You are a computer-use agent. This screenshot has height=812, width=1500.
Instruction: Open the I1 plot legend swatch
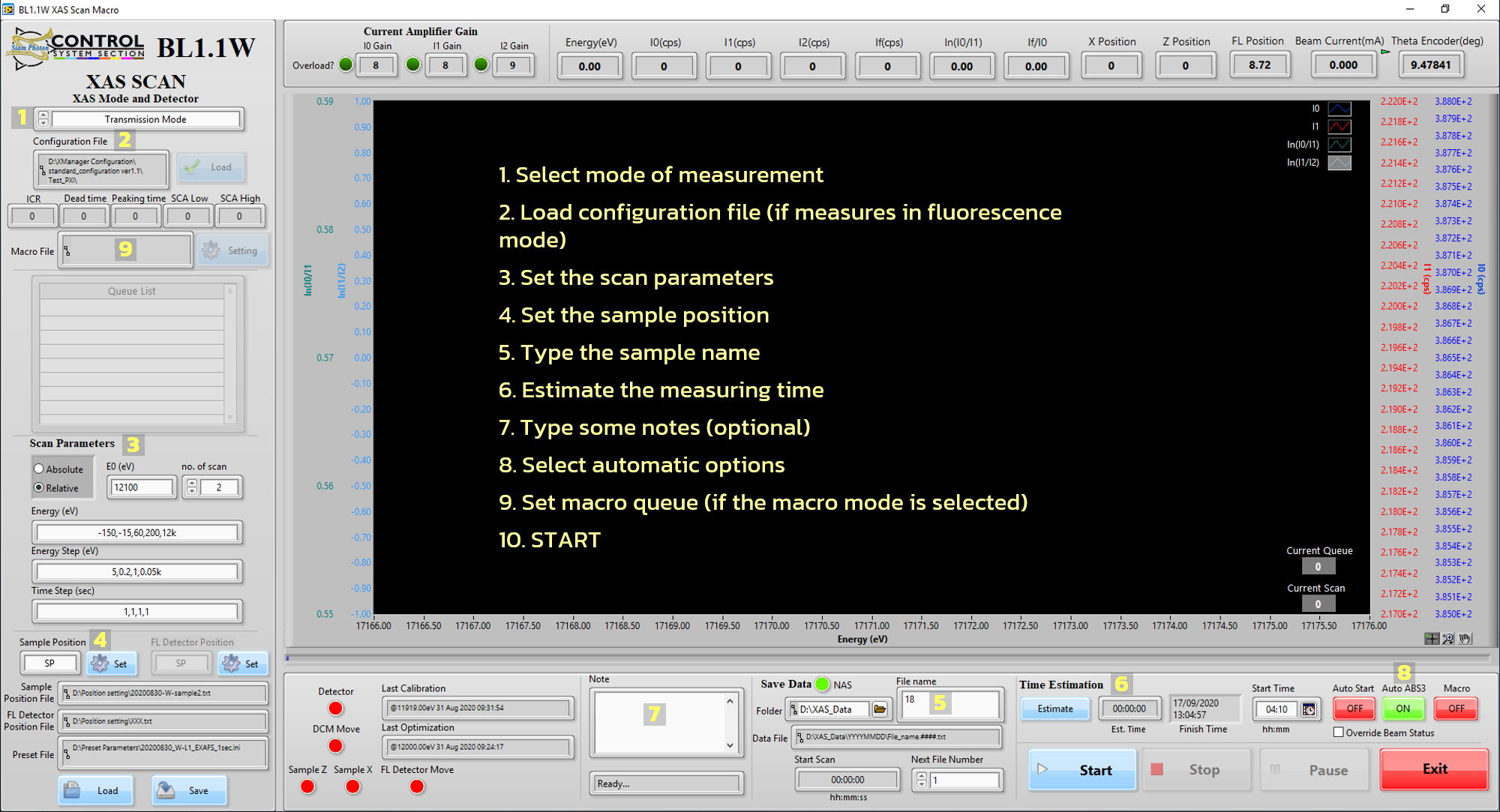[x=1339, y=127]
